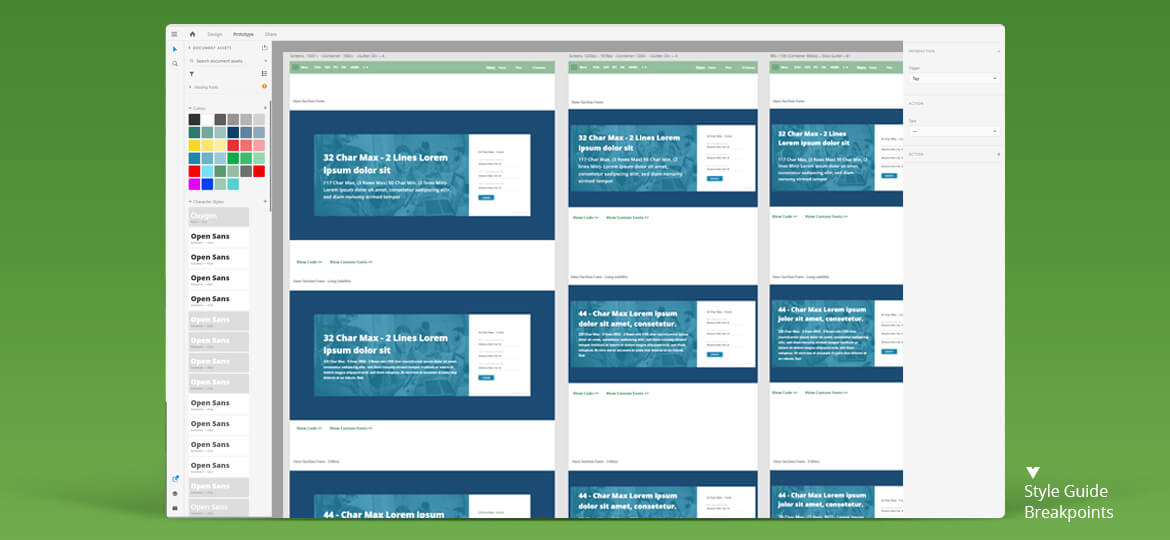The image size is (1170, 540).
Task: Pick the bright green color swatch
Action: (233, 158)
